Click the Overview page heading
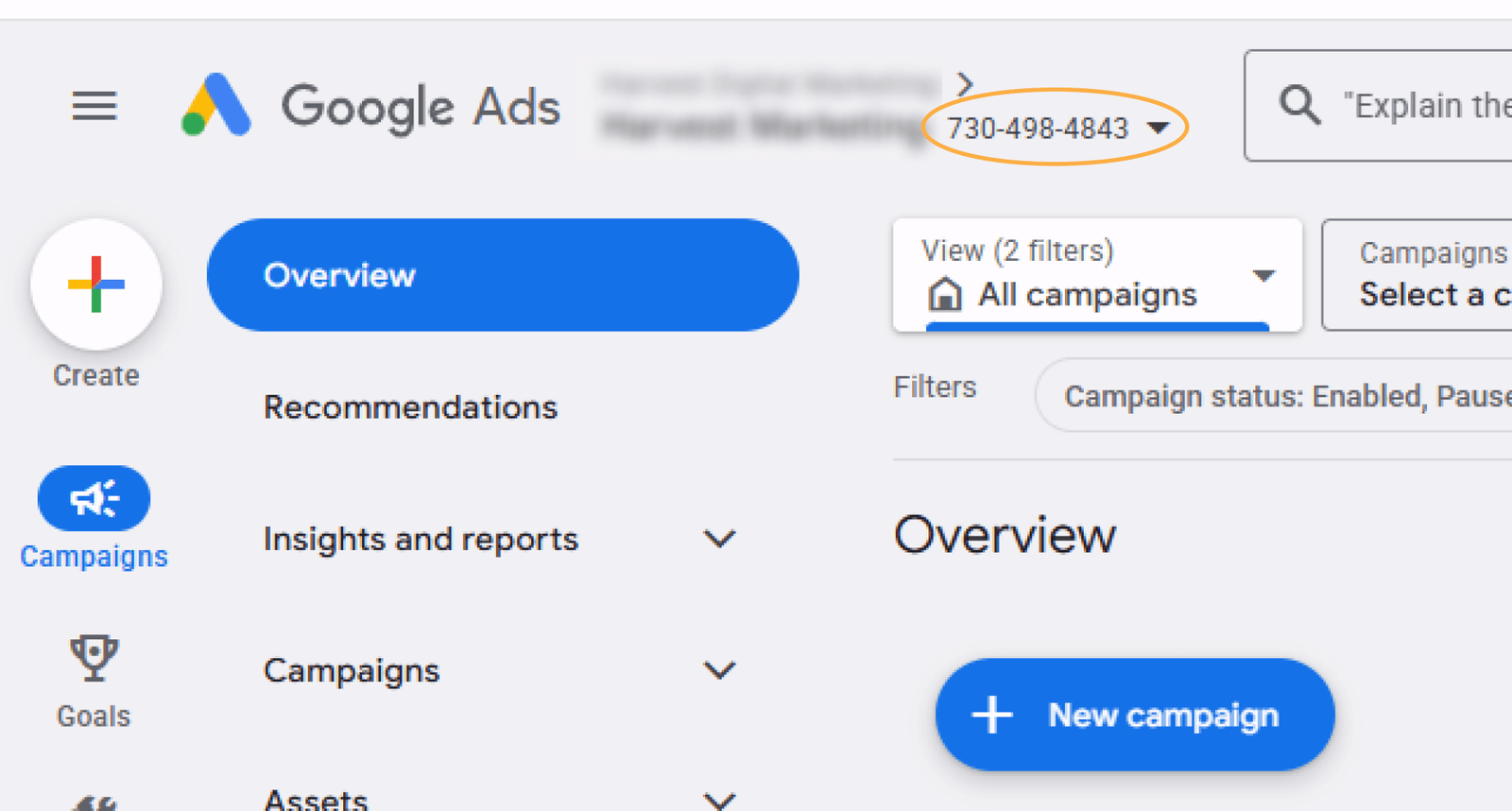The width and height of the screenshot is (1512, 811). click(1005, 535)
